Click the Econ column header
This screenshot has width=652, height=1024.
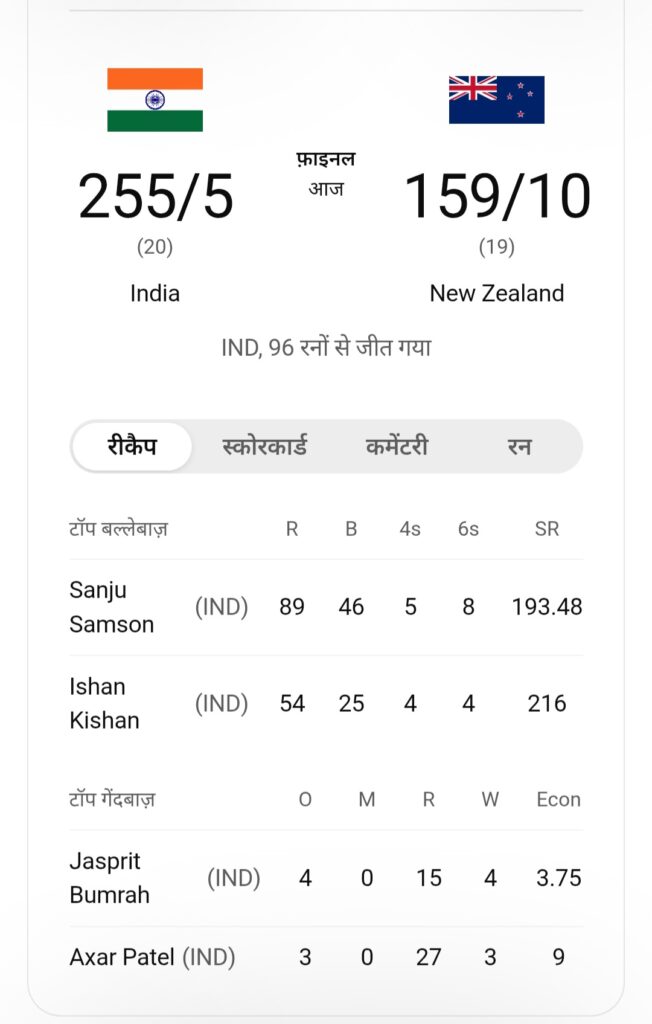558,799
